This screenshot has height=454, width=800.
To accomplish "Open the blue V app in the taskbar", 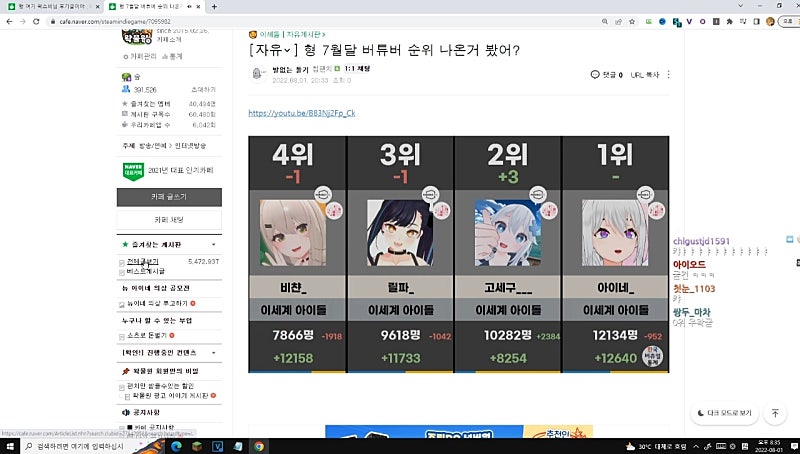I will click(217, 446).
